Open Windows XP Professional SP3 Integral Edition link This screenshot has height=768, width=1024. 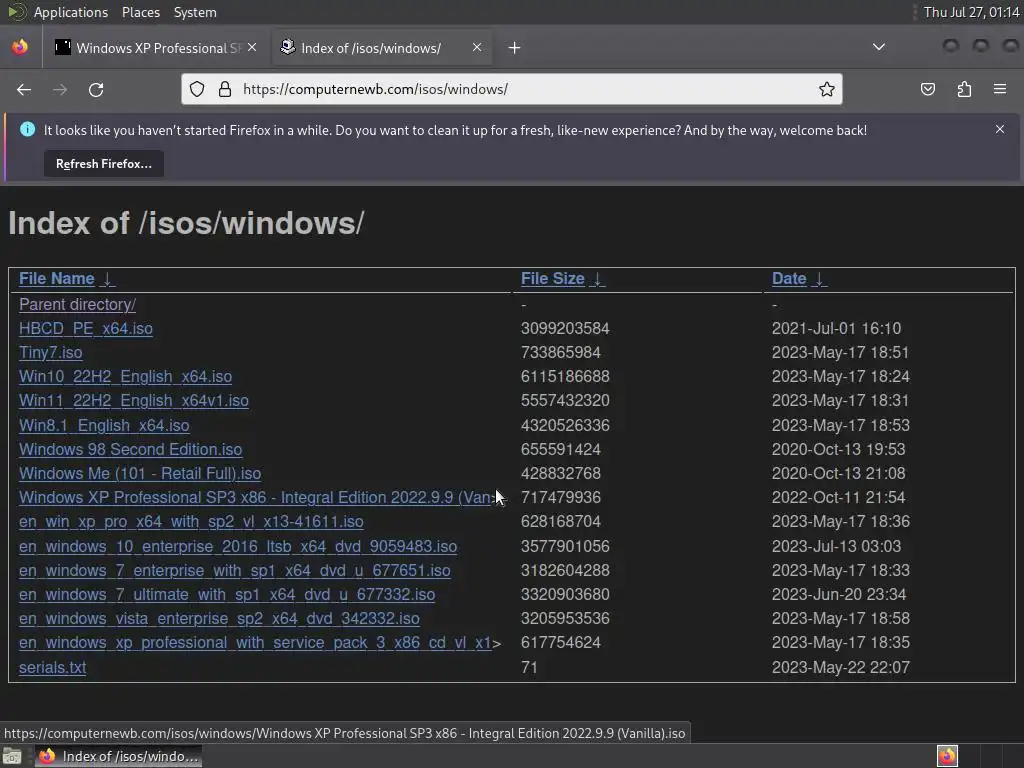coord(256,498)
